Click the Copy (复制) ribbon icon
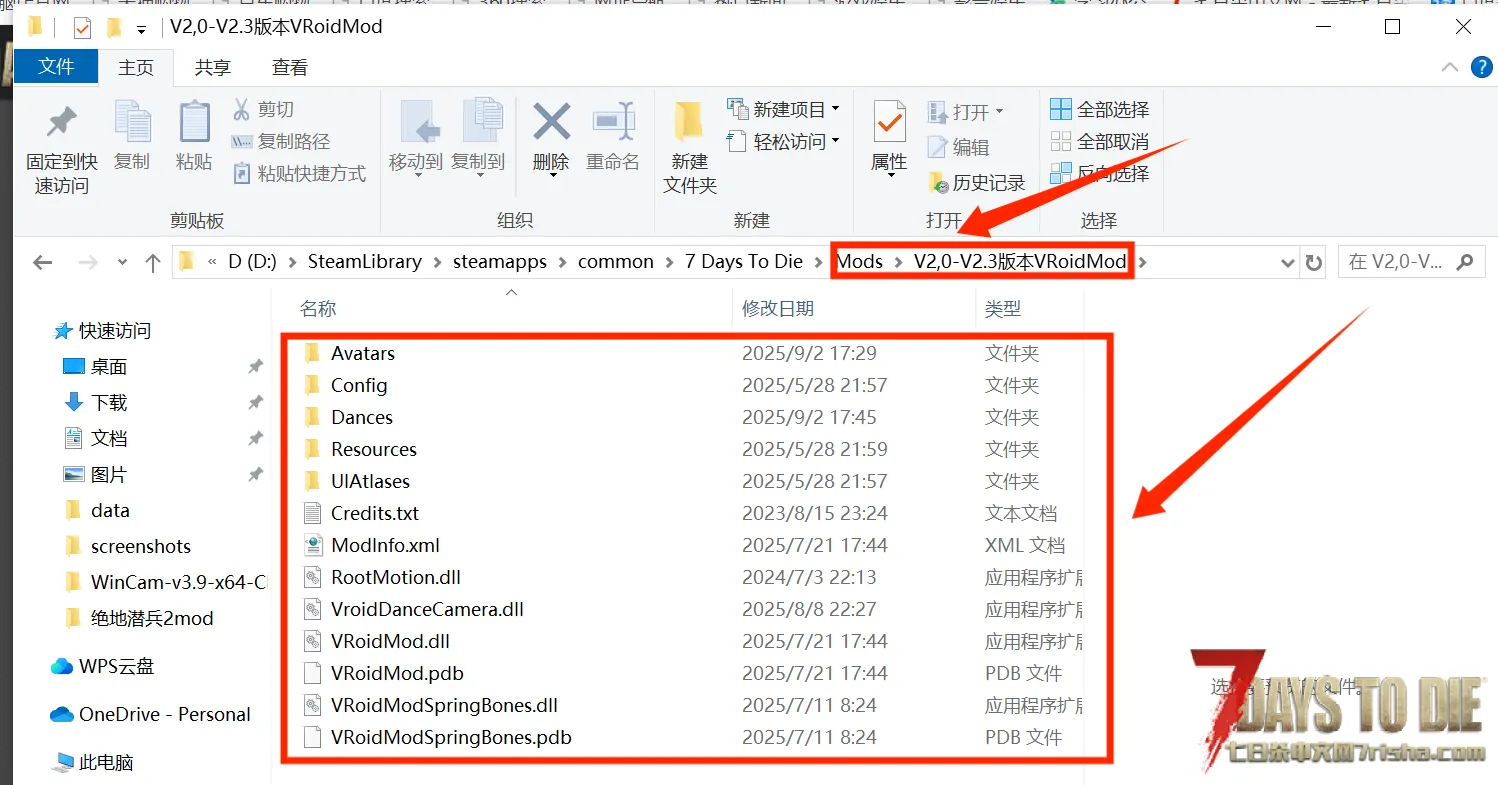The width and height of the screenshot is (1498, 785). [x=132, y=136]
